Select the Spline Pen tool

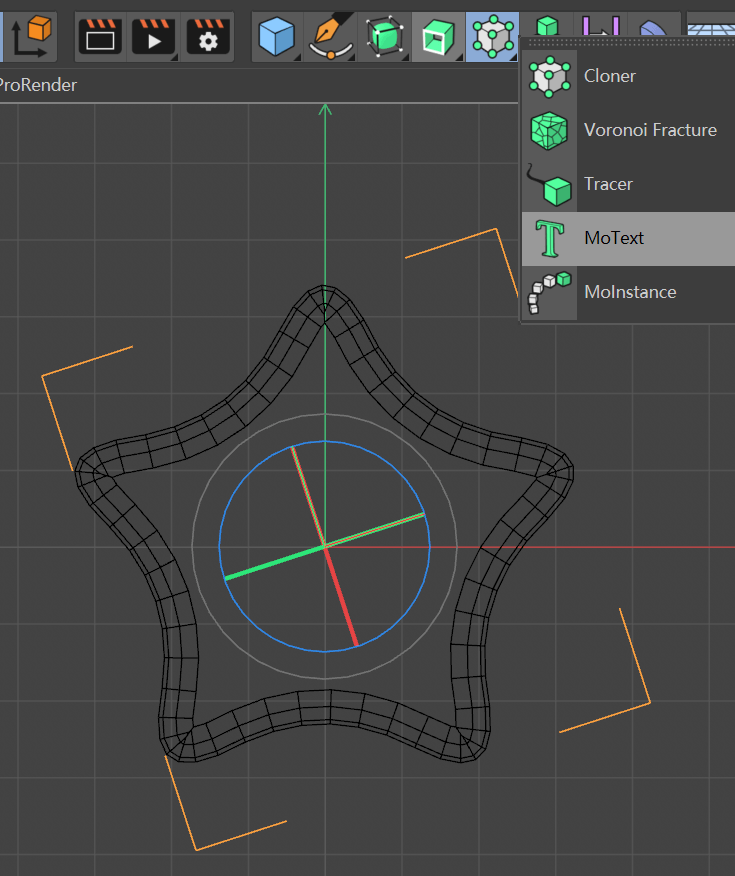[331, 37]
